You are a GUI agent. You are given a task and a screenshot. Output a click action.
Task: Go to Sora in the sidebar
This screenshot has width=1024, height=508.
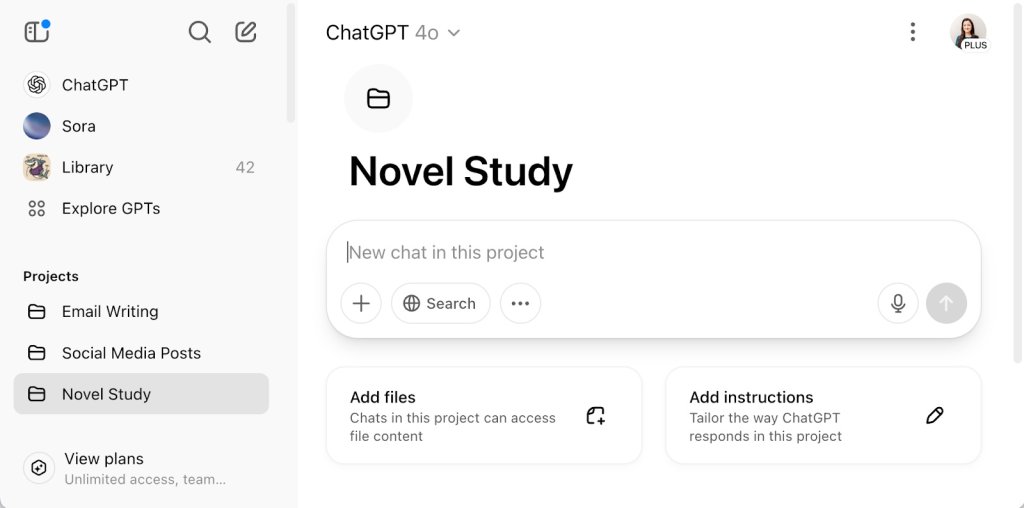78,126
